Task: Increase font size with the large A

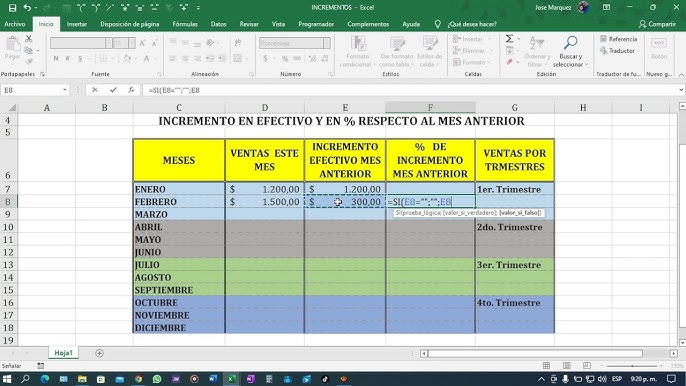Action: pos(143,43)
